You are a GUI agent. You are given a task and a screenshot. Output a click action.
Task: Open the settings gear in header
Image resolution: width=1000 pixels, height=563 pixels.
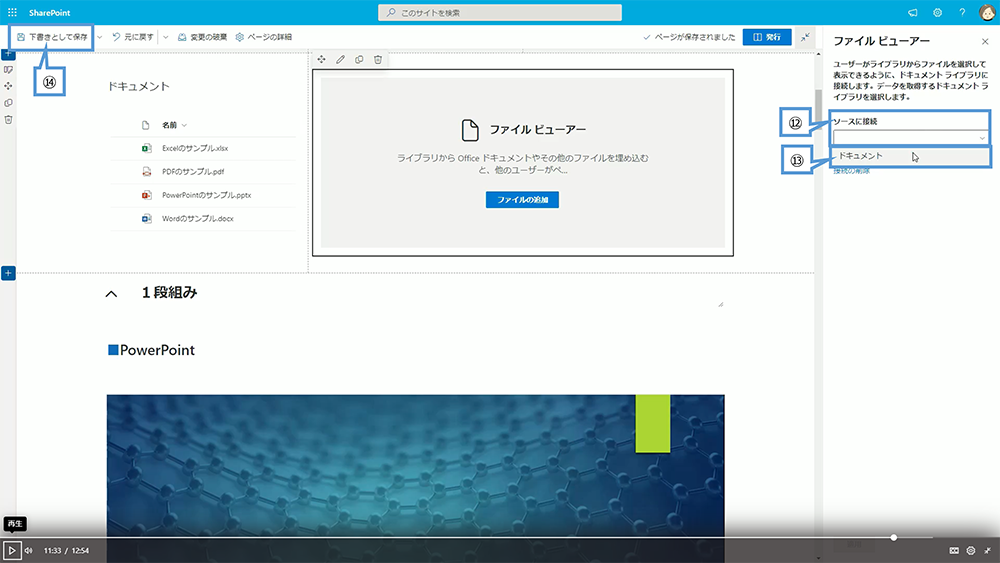click(938, 13)
